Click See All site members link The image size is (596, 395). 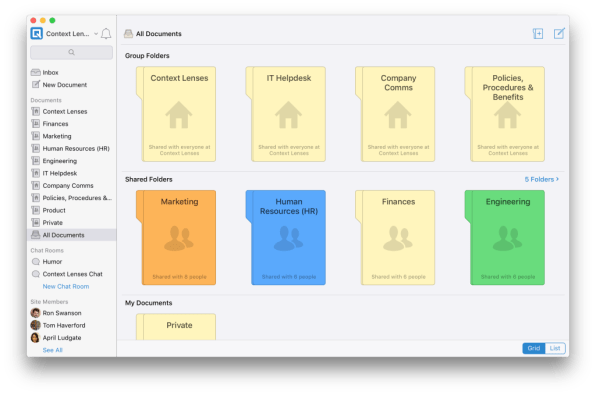52,350
